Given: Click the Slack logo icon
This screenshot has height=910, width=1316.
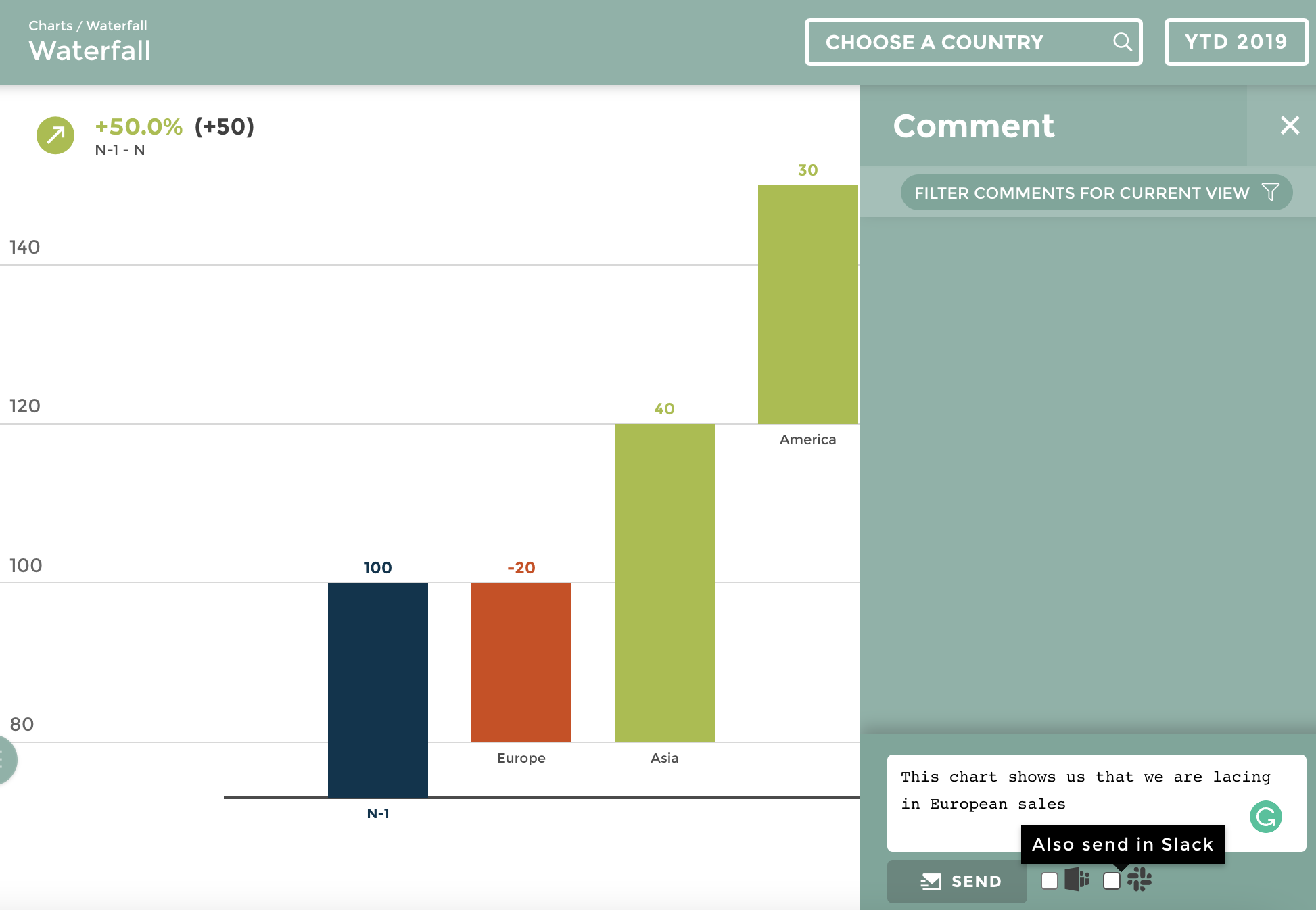Looking at the screenshot, I should (1139, 880).
